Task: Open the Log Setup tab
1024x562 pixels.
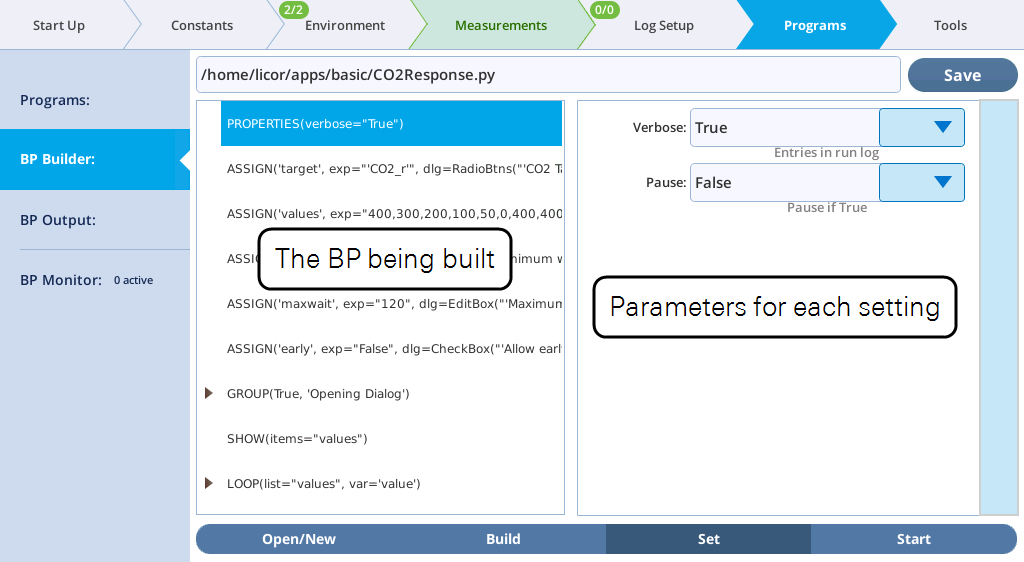Action: click(663, 25)
